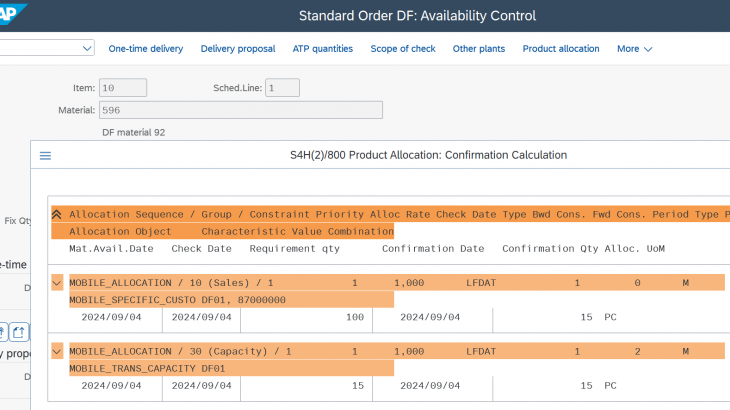Image resolution: width=730 pixels, height=410 pixels.
Task: Open Delivery proposal
Action: click(x=238, y=49)
